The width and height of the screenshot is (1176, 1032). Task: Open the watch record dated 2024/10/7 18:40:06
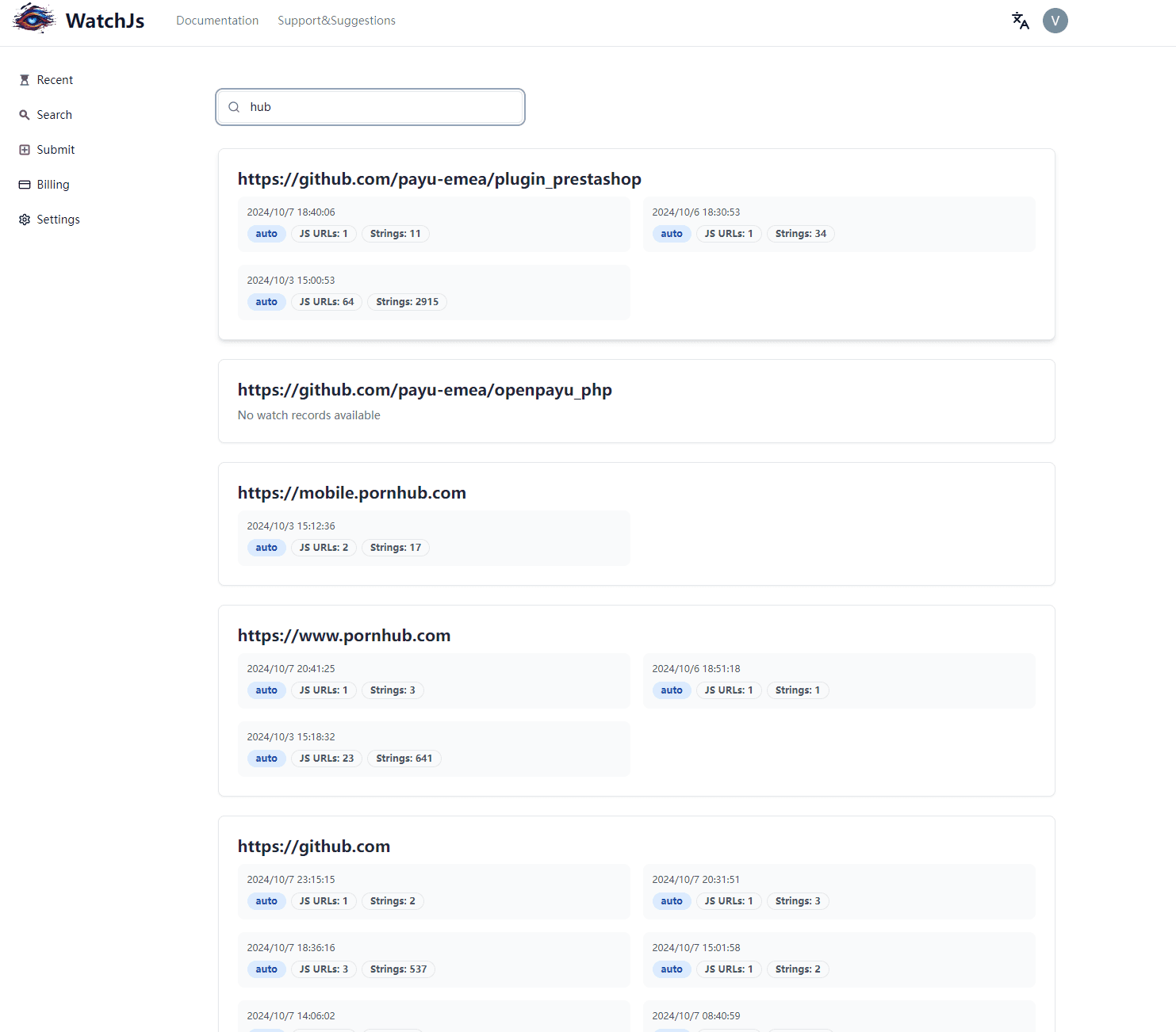(x=434, y=224)
